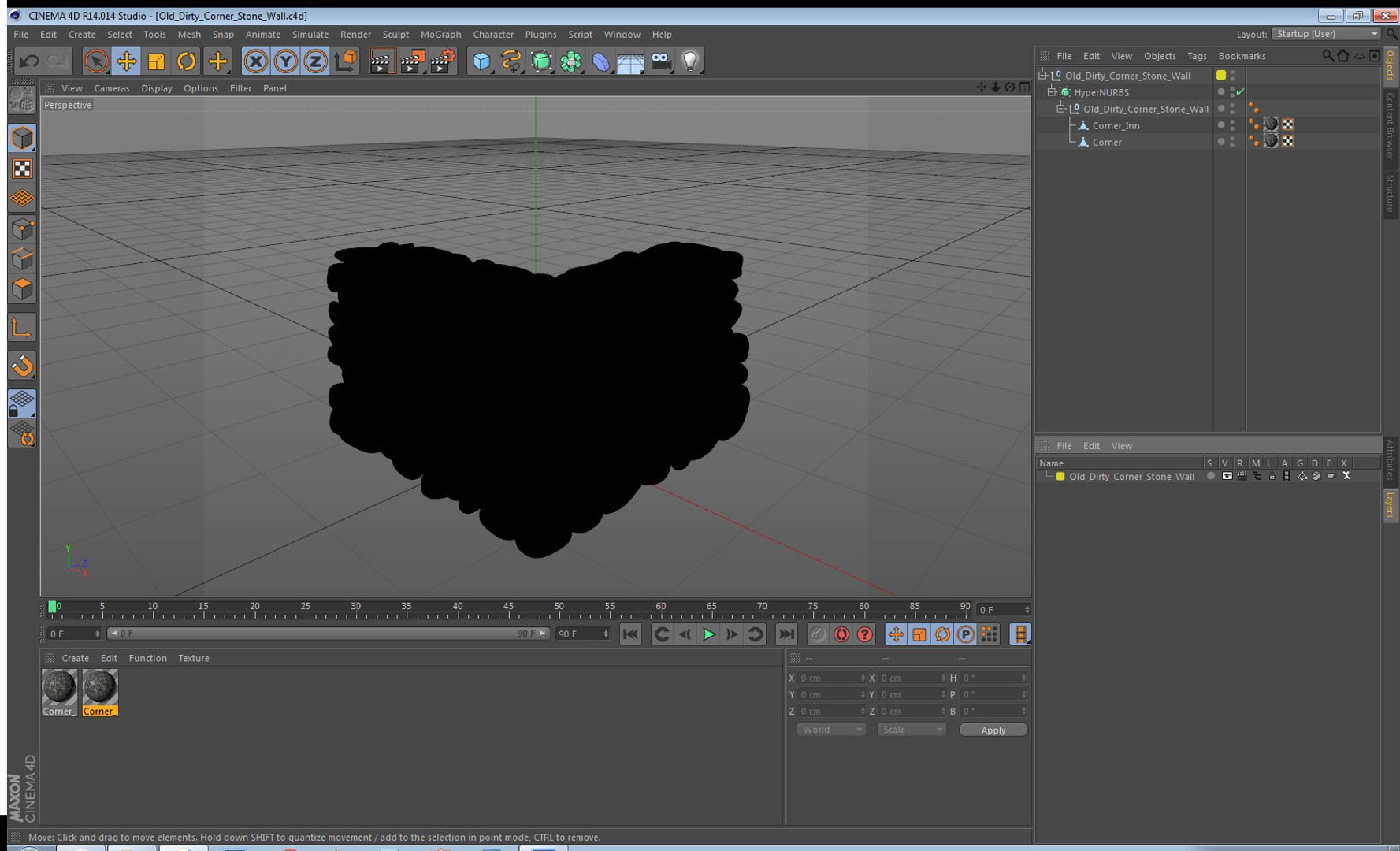This screenshot has height=851, width=1400.
Task: Select the Scale tool
Action: (x=156, y=61)
